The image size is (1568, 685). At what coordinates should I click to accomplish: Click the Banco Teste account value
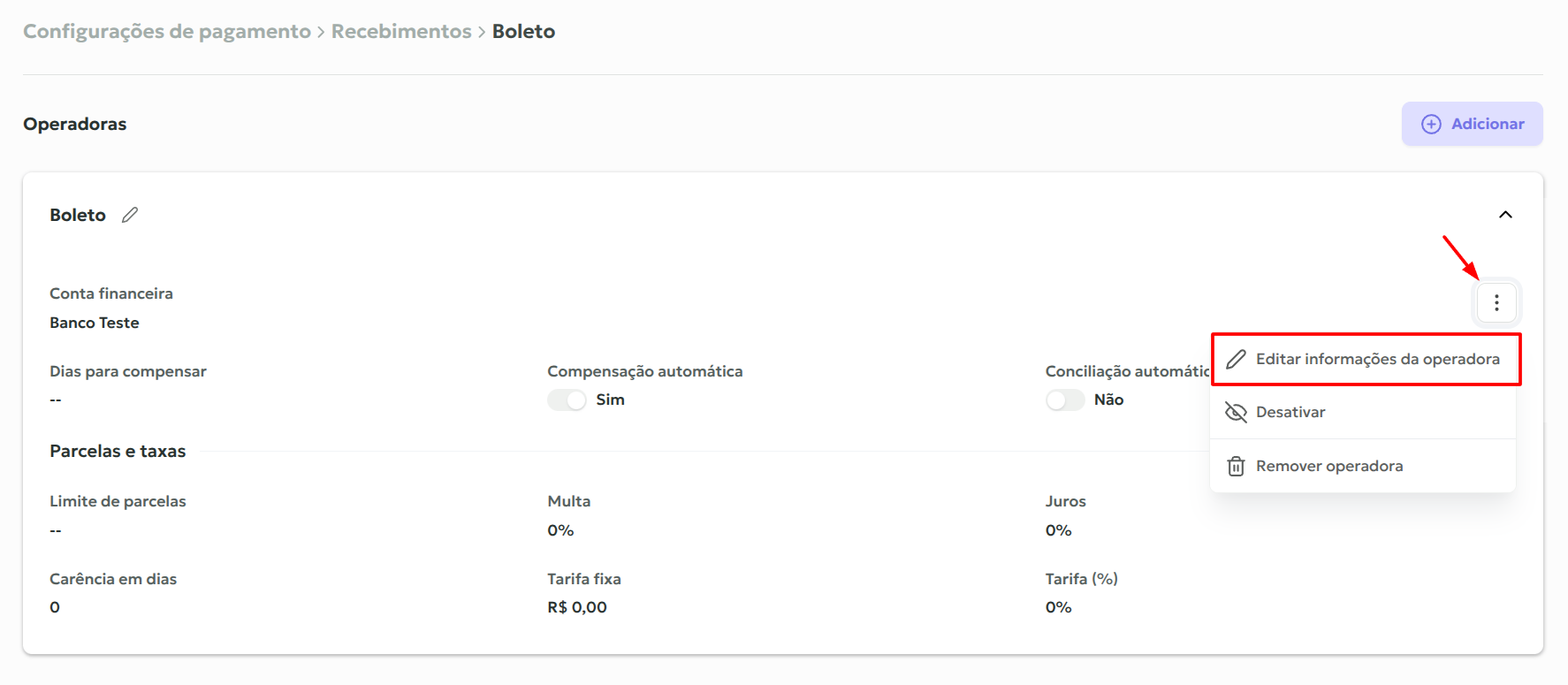coord(95,323)
